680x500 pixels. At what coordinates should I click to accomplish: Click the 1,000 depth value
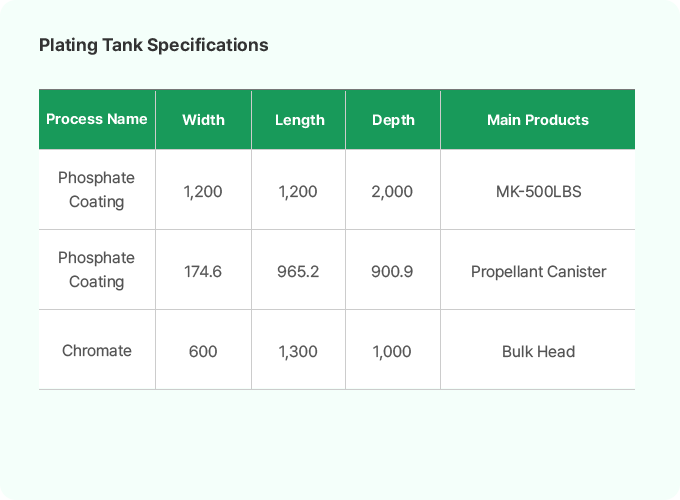pyautogui.click(x=392, y=351)
